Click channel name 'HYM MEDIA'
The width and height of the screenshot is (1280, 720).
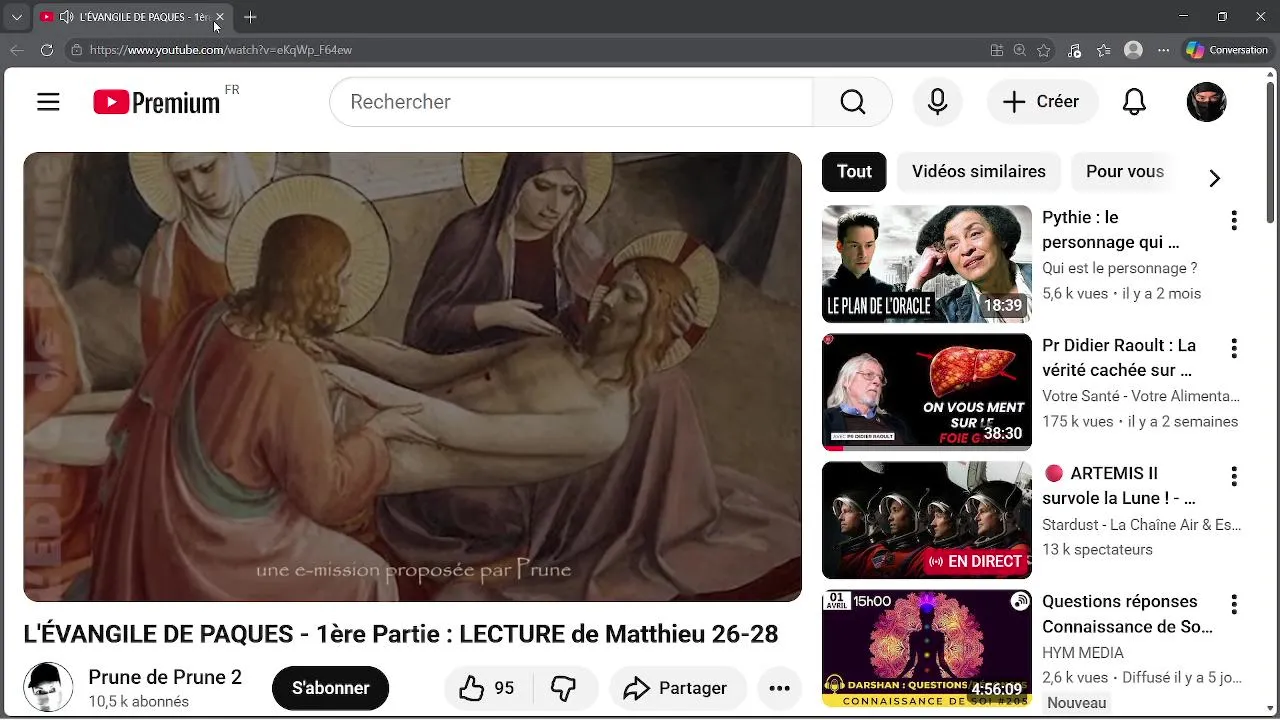[x=1083, y=652]
